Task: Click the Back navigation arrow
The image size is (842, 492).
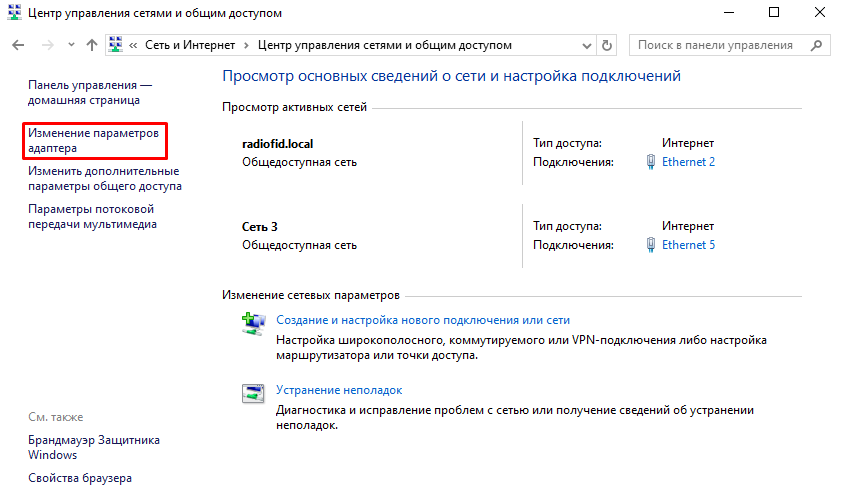Action: (19, 45)
